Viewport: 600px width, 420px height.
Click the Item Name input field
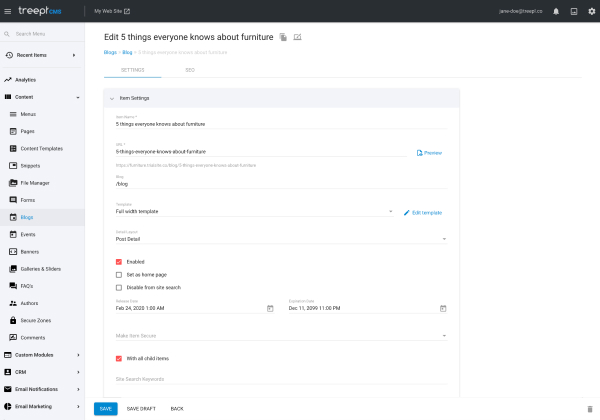click(281, 124)
